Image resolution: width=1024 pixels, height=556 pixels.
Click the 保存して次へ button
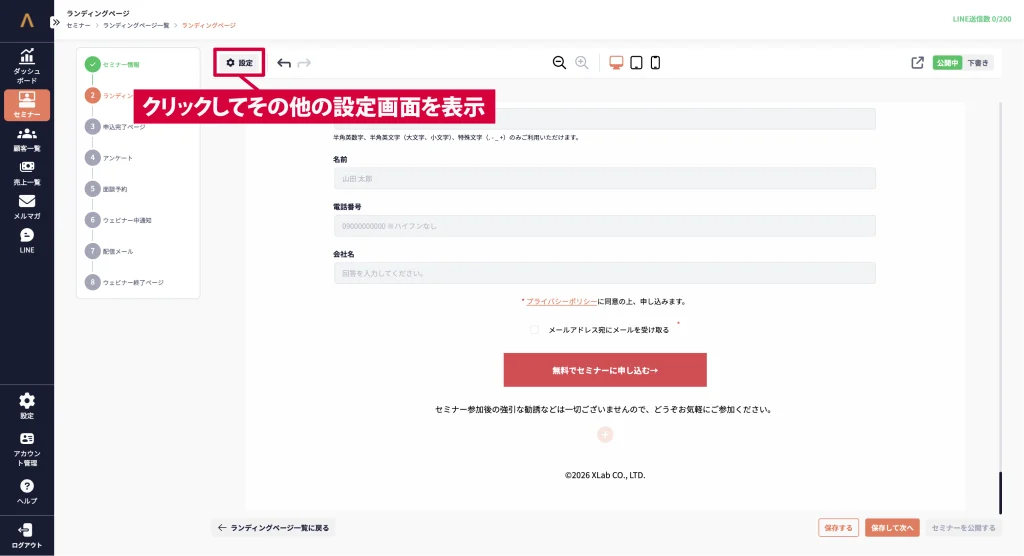point(892,527)
